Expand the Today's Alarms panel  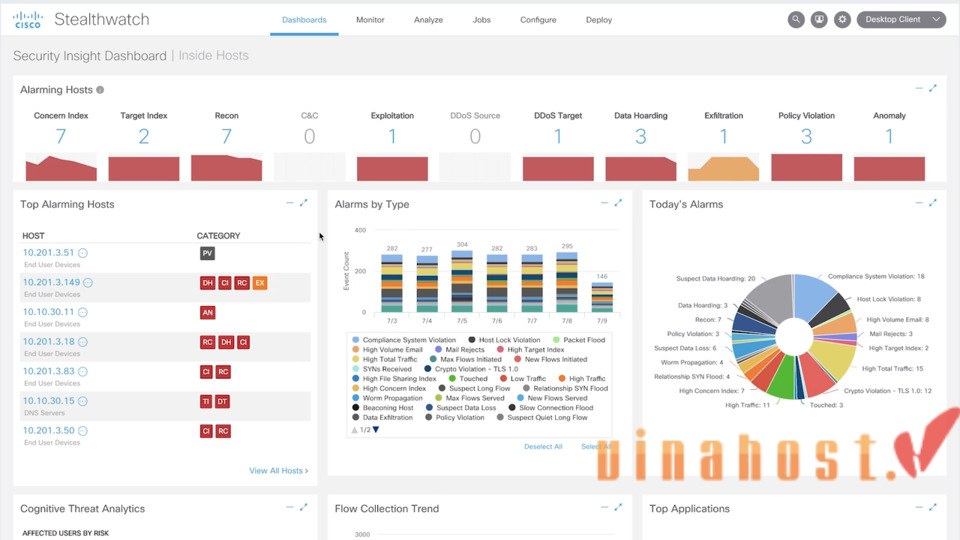coord(933,203)
